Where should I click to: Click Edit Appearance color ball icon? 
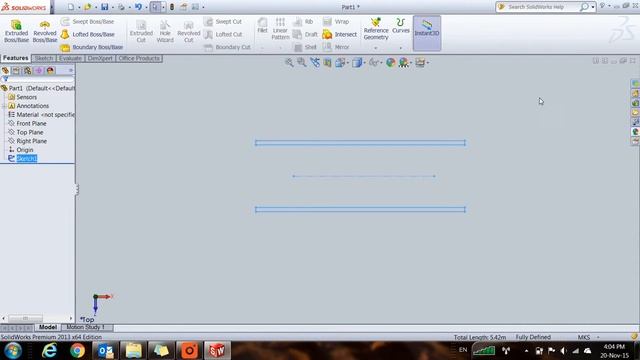coord(391,62)
